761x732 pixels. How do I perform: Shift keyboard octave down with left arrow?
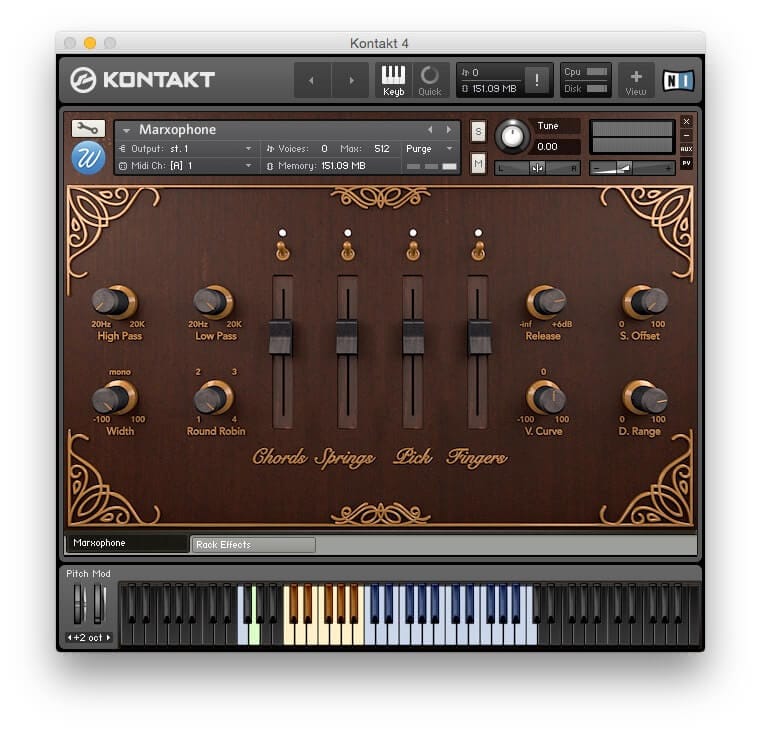(69, 637)
